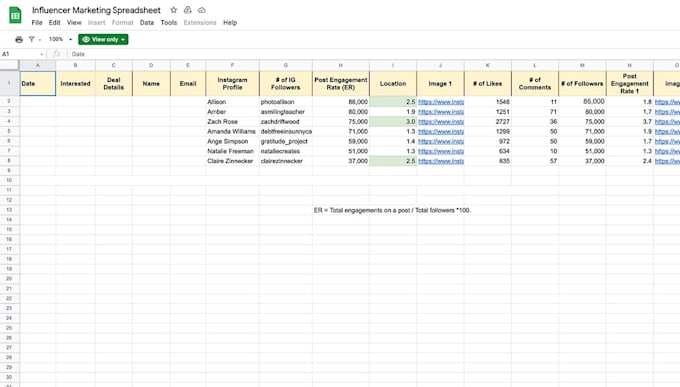
Task: Select the green 3.0 cell in Zach Rose's row
Action: [393, 122]
